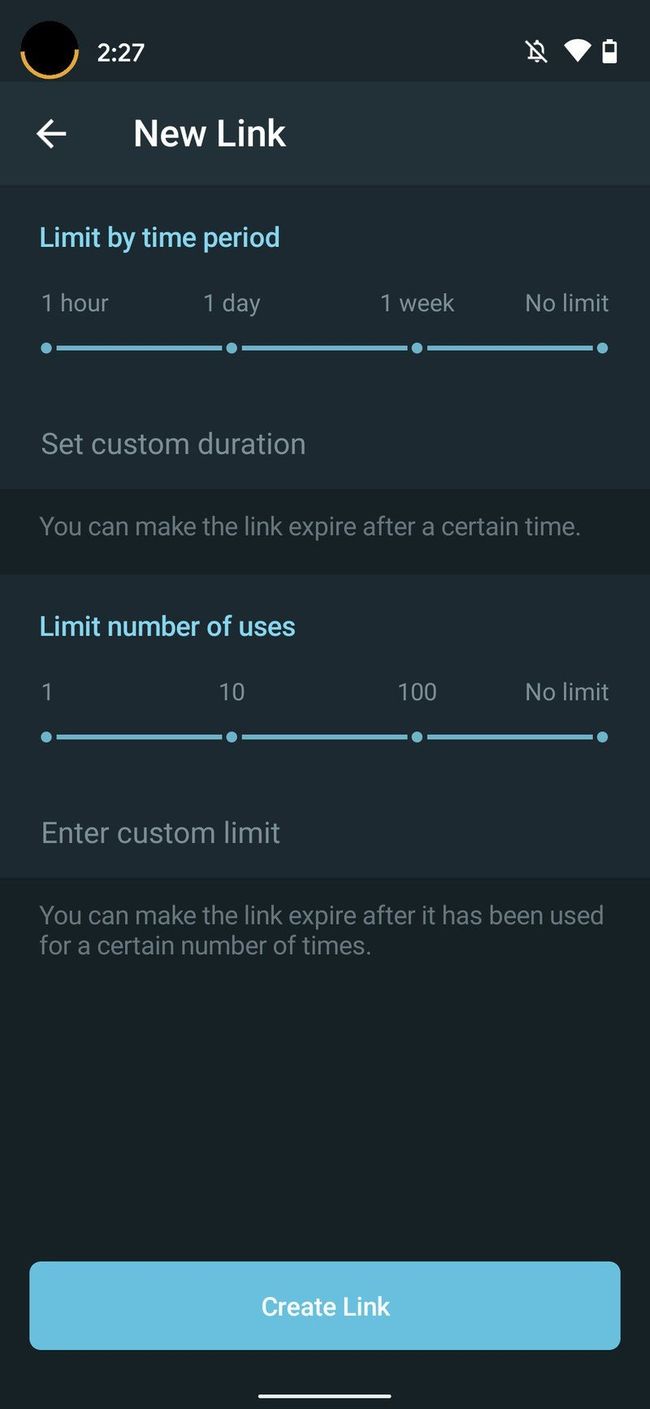Tap the muted notifications bell icon
Viewport: 650px width, 1409px height.
tap(537, 51)
